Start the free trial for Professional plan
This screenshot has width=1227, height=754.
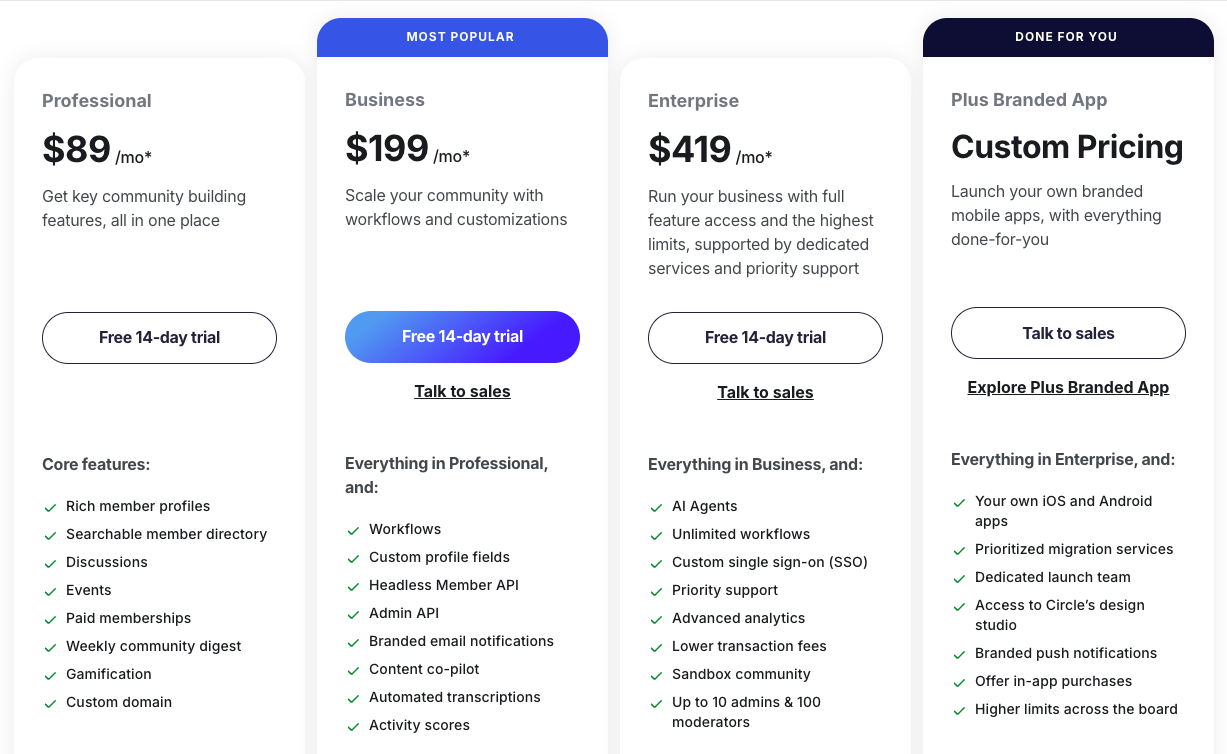[x=159, y=338]
